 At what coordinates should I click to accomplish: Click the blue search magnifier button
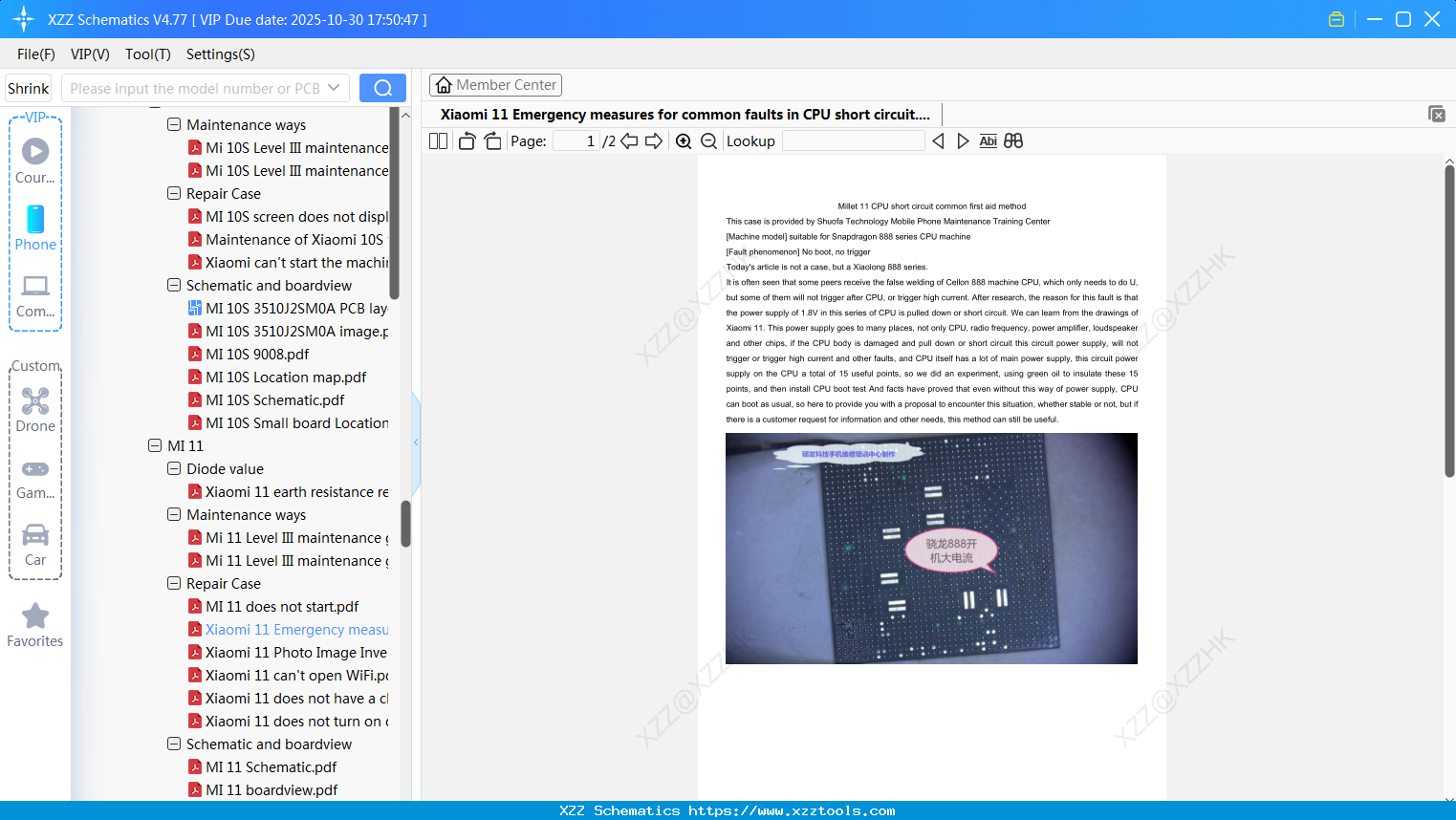pos(382,88)
